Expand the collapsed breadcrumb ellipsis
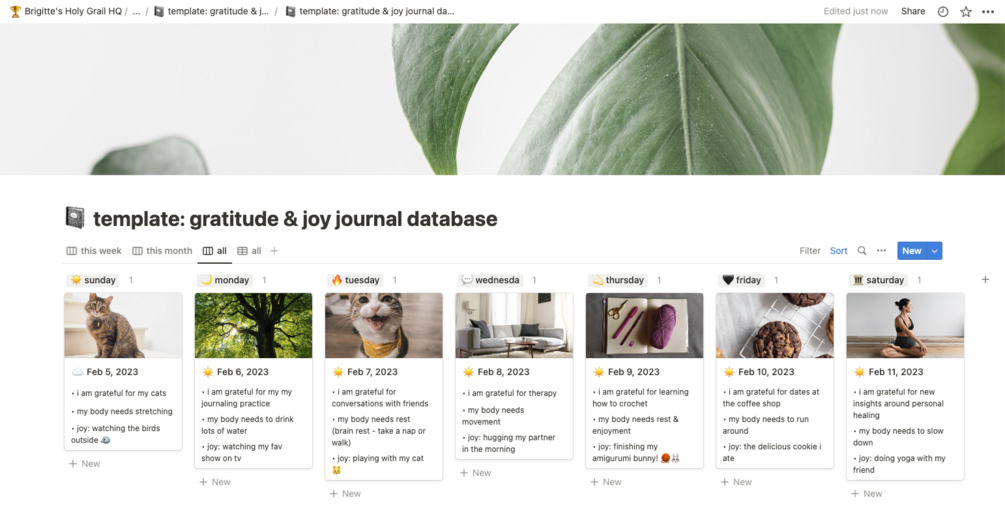Screen dimensions: 1005x506 [136, 12]
